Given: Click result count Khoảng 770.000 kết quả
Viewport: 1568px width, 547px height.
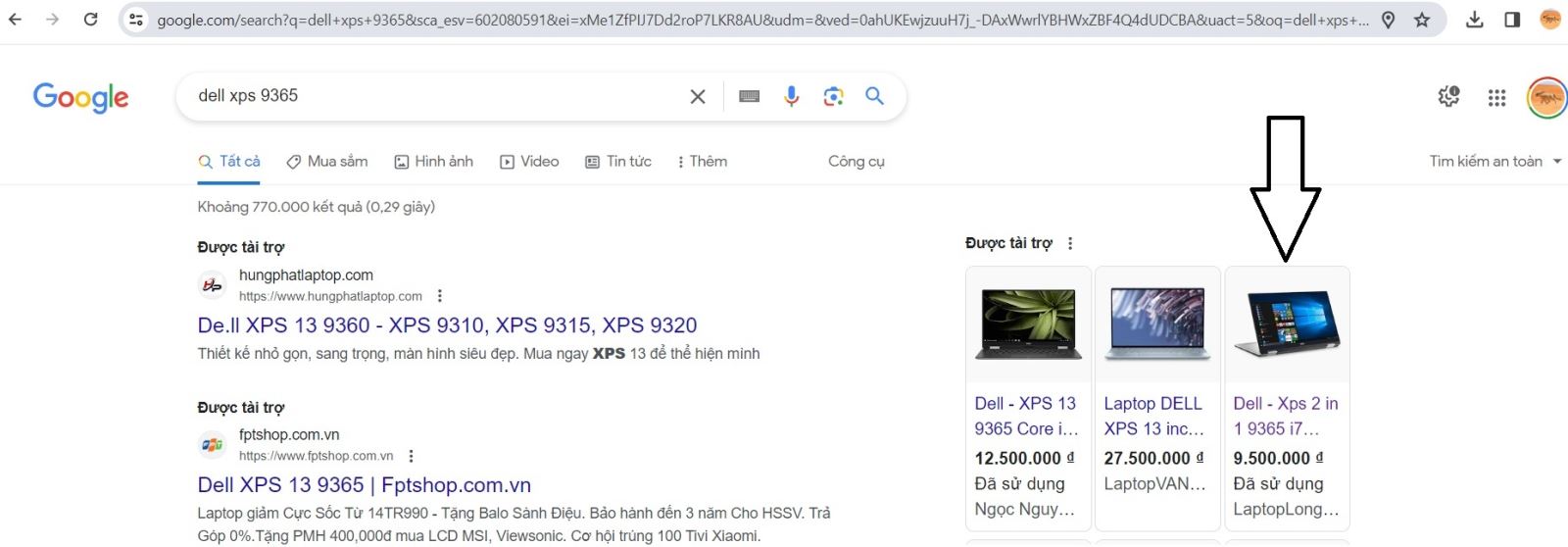Looking at the screenshot, I should click(x=317, y=207).
